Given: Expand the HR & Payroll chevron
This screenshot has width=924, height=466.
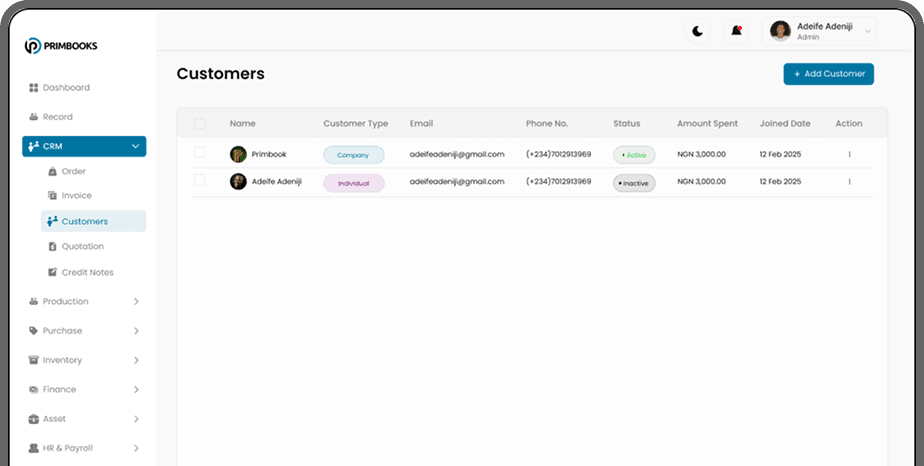Looking at the screenshot, I should coord(136,448).
